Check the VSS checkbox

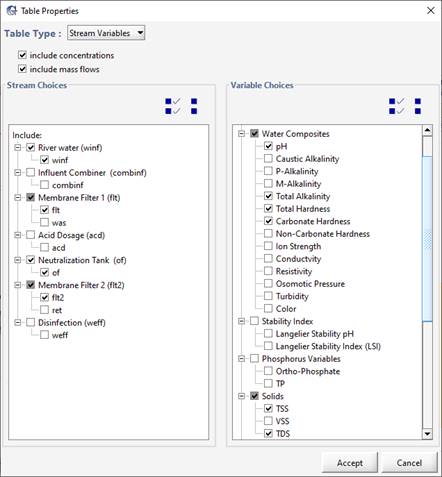click(268, 421)
